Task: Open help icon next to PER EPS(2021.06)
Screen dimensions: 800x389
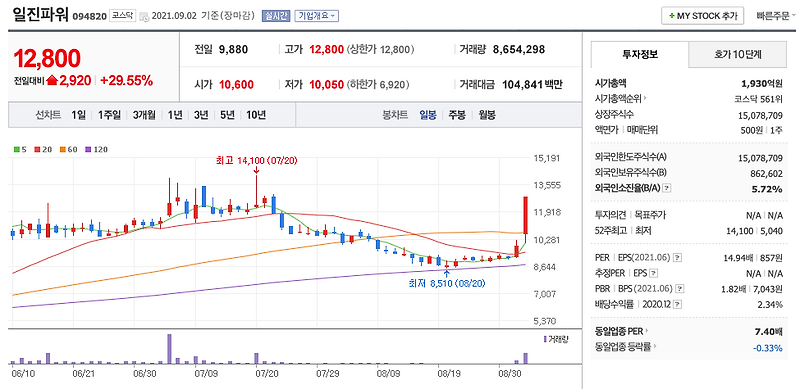Action: 677,257
